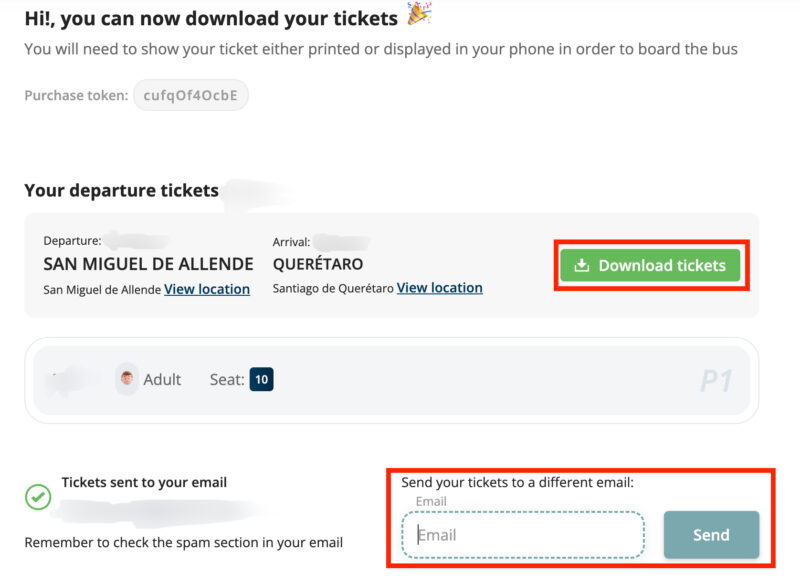Click the Adult passenger type label
Image resolution: width=800 pixels, height=583 pixels.
162,380
